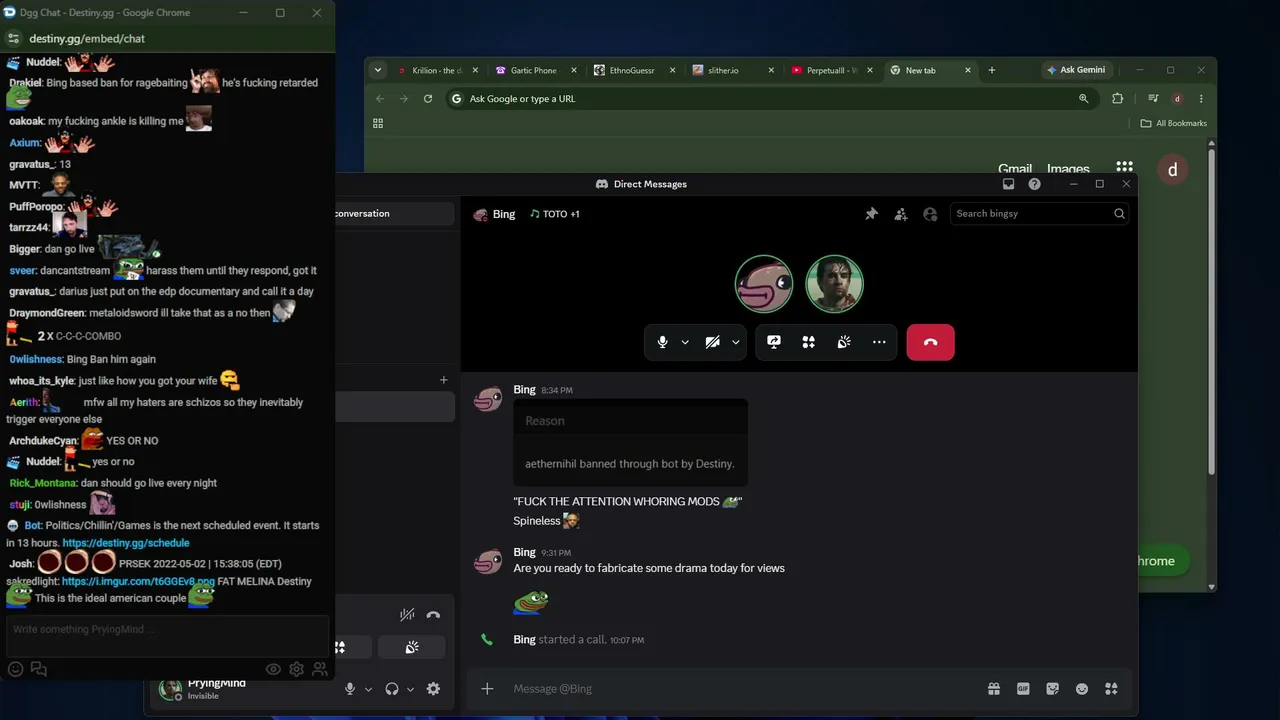The height and width of the screenshot is (720, 1280).
Task: Open a new Chrome tab with the plus button
Action: click(992, 70)
